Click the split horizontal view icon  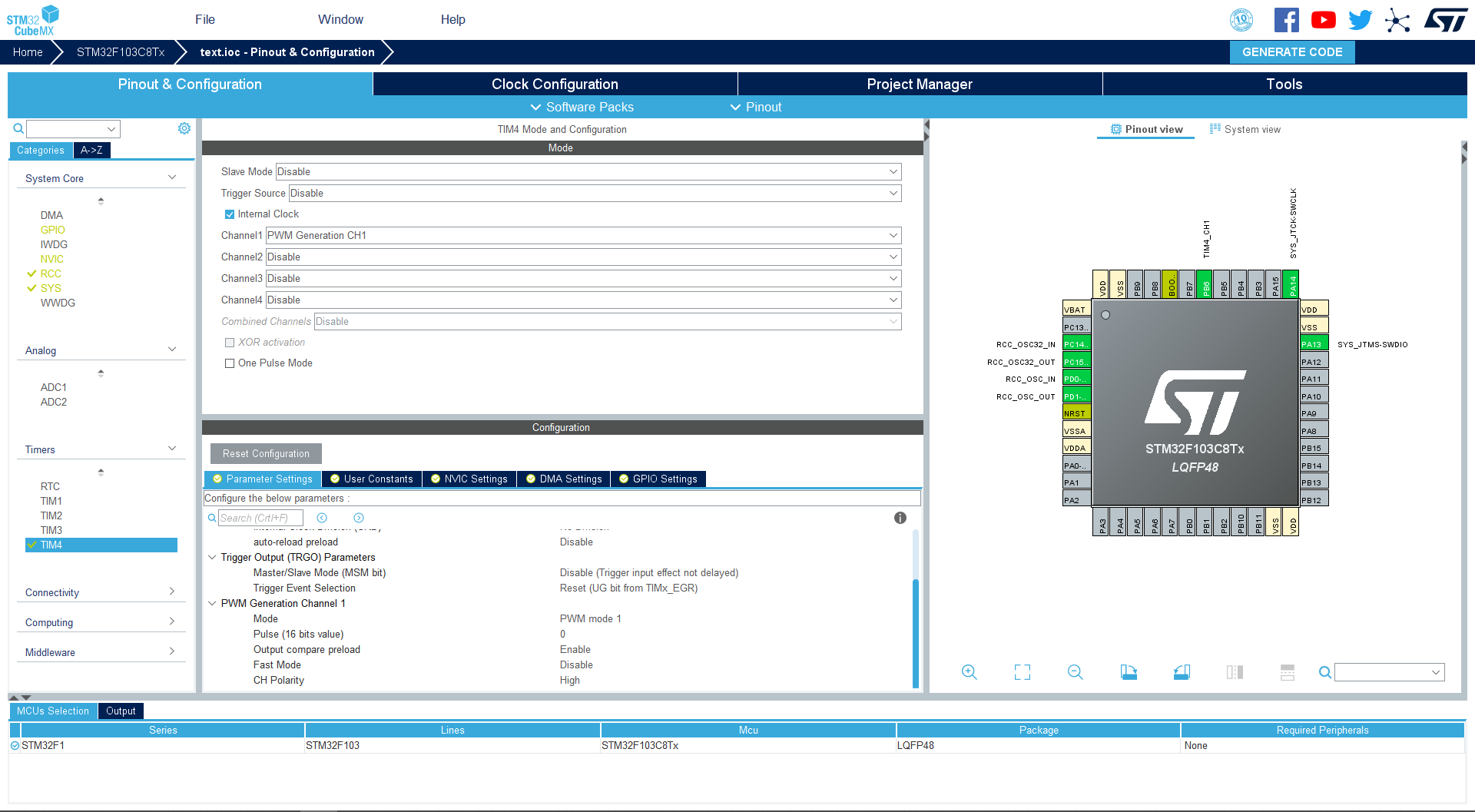[1288, 672]
